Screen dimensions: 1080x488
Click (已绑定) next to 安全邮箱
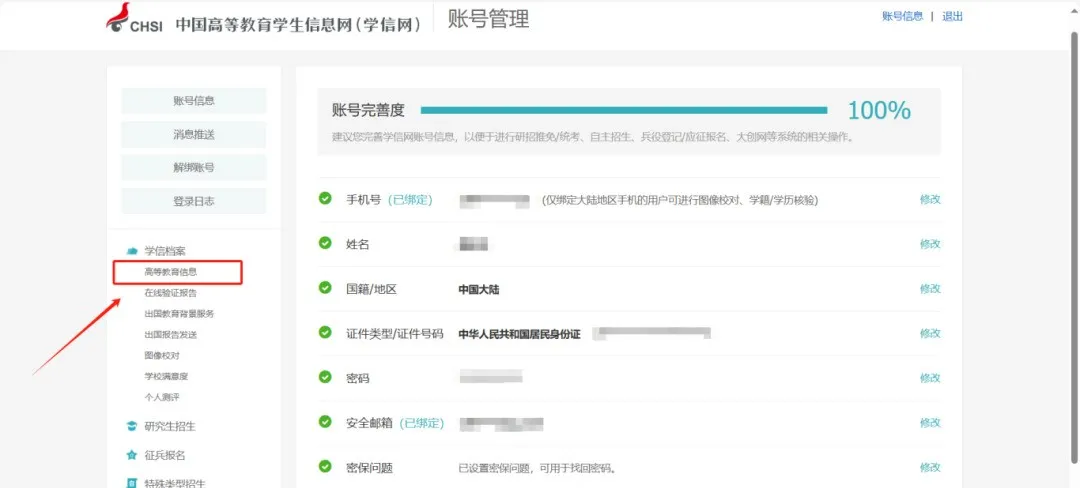click(x=422, y=423)
